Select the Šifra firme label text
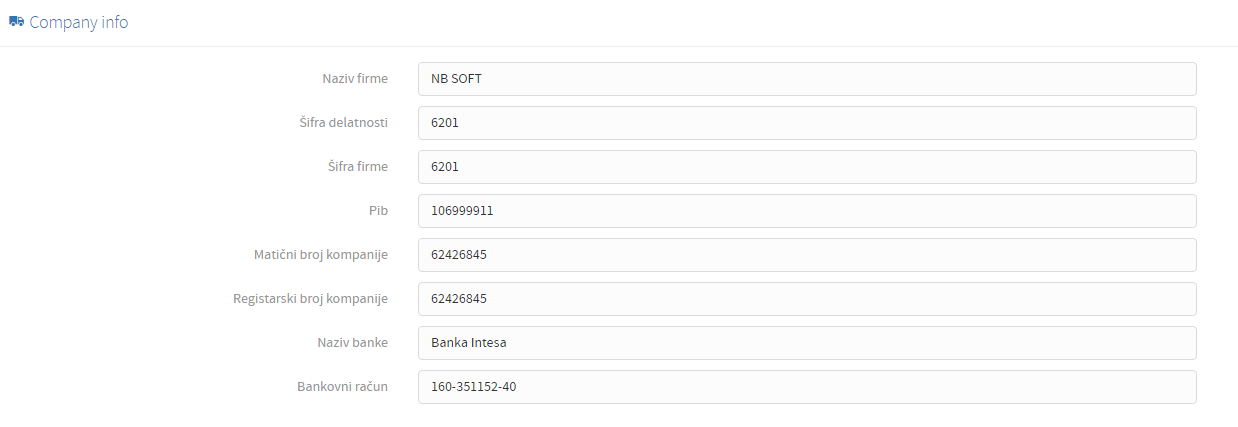 (352, 167)
